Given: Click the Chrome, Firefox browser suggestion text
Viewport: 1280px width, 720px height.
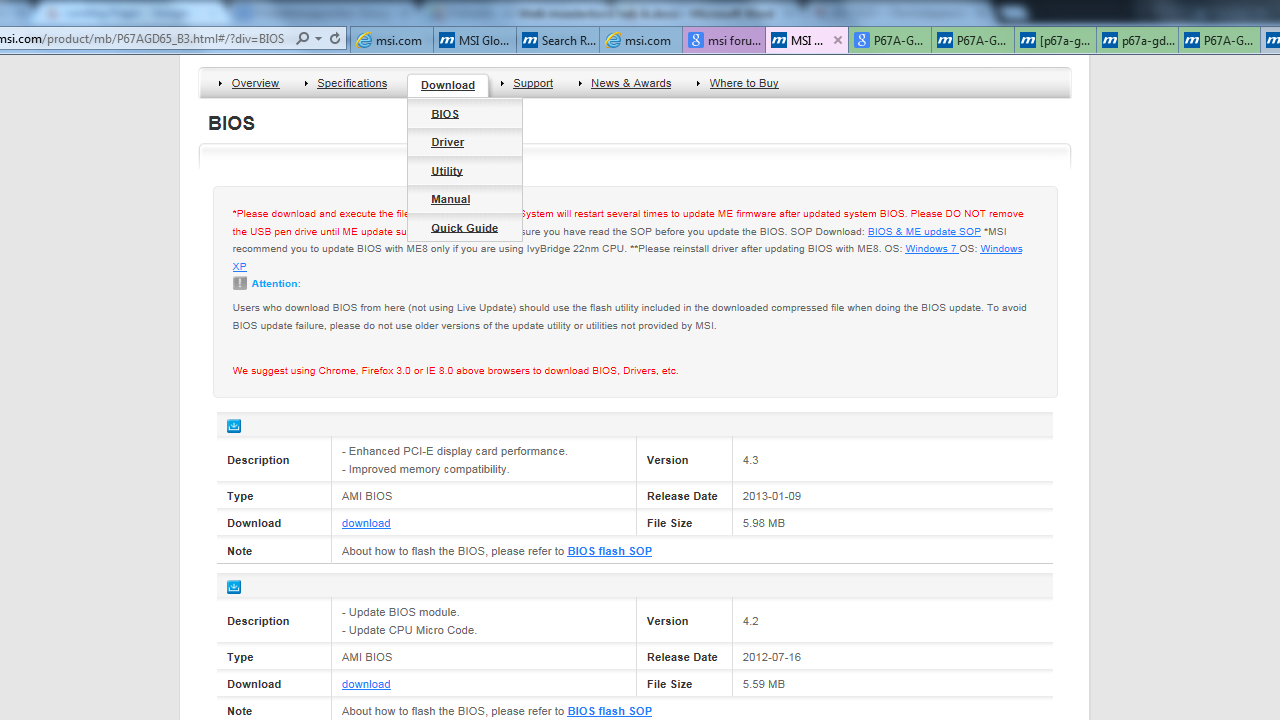Looking at the screenshot, I should [456, 371].
